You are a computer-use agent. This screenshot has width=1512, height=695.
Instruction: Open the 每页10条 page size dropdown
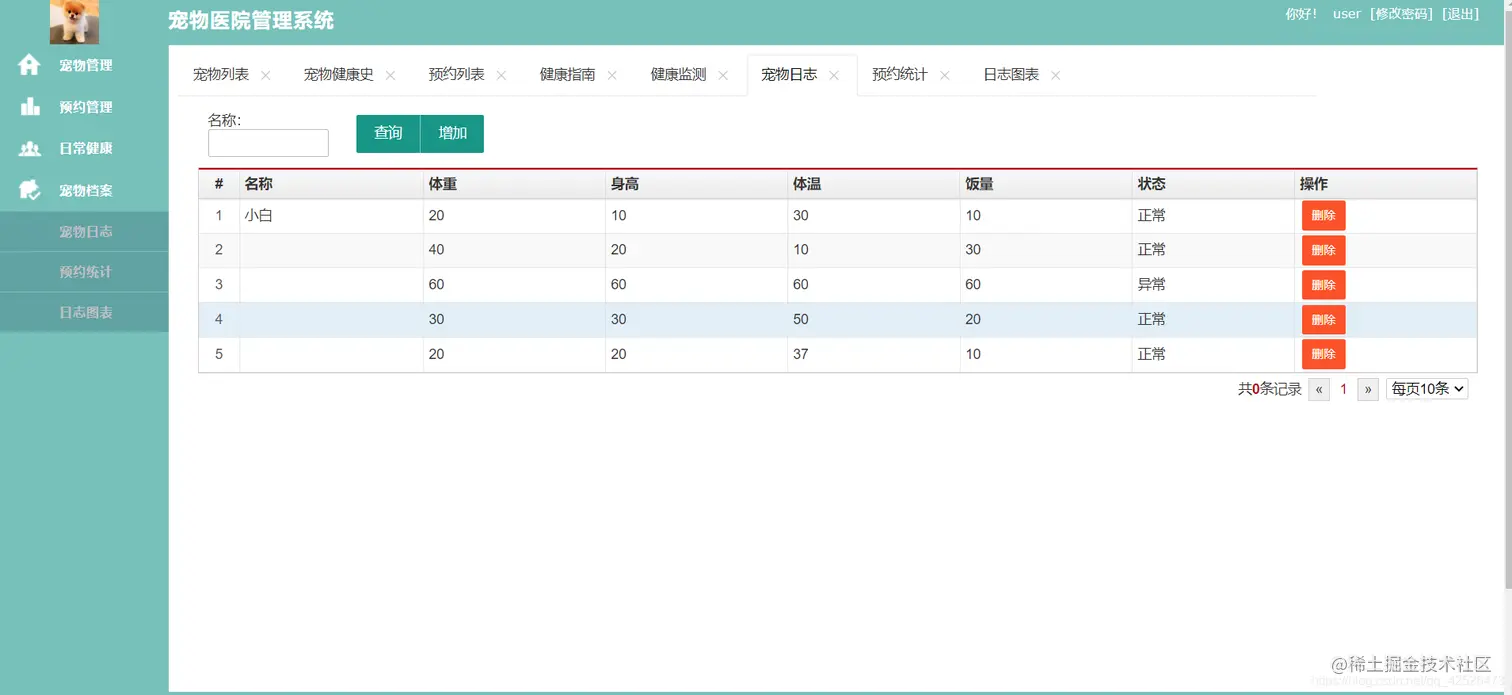[1427, 389]
